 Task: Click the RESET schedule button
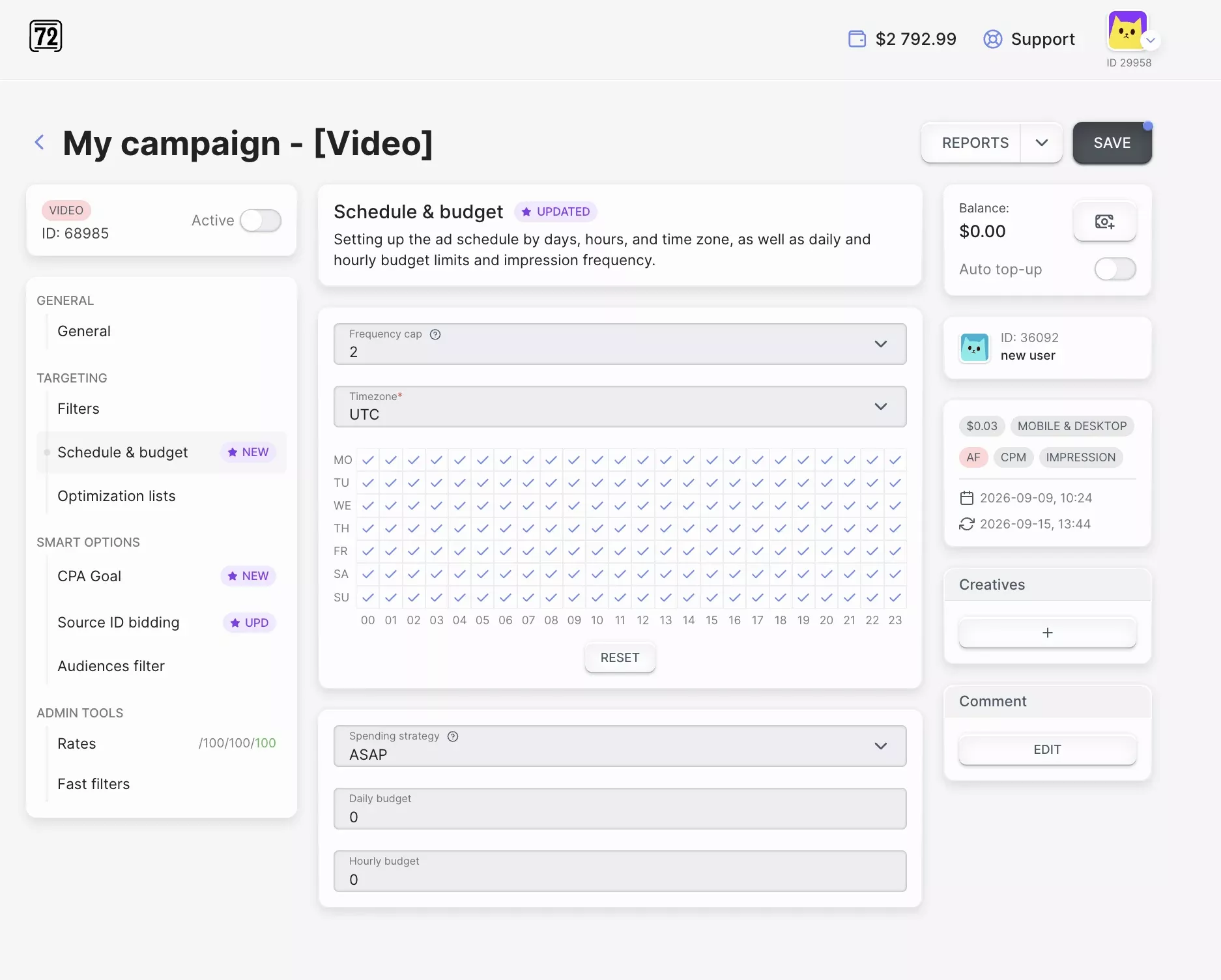[x=620, y=657]
